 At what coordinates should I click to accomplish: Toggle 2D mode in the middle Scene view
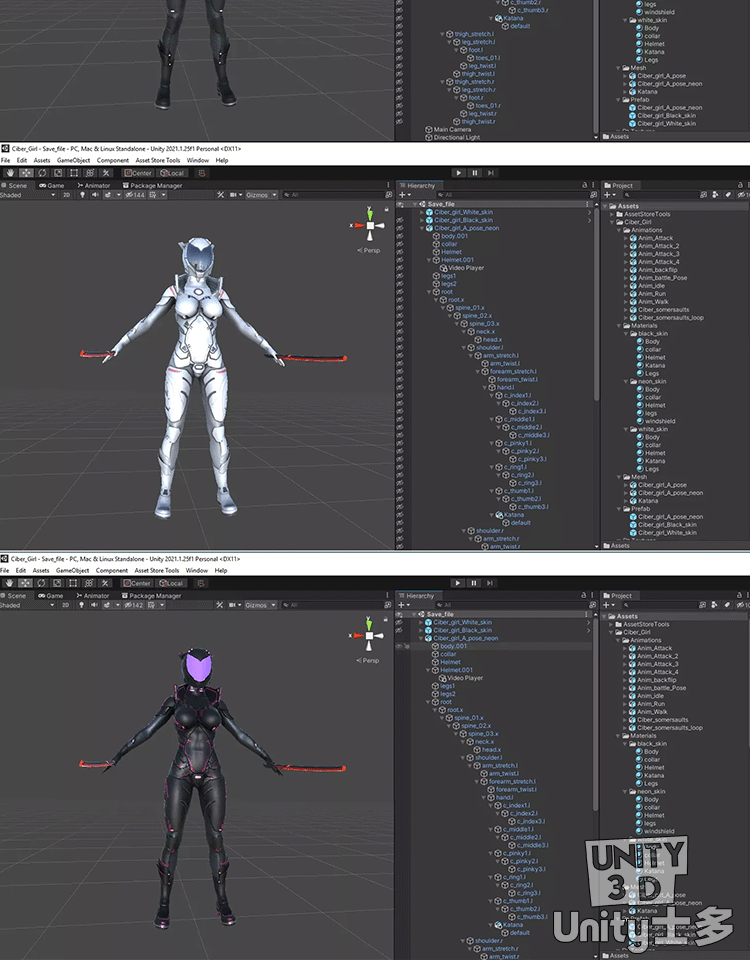[66, 195]
